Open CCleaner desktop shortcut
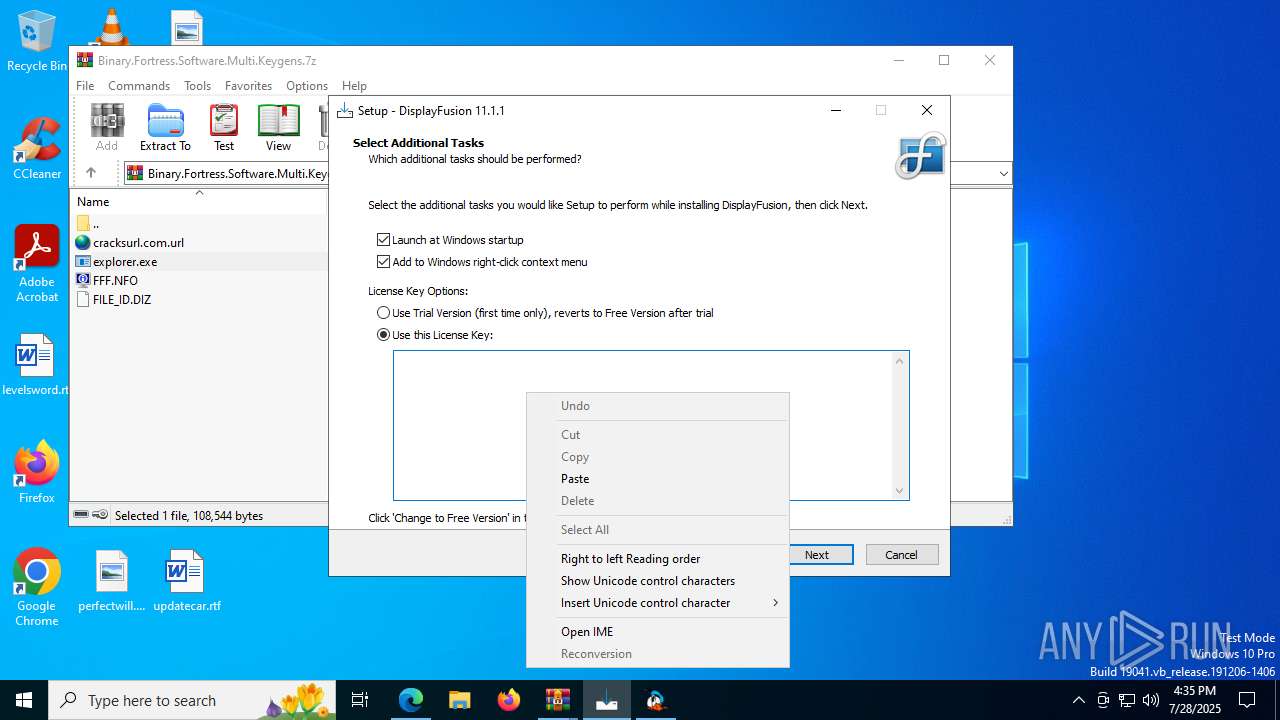The height and width of the screenshot is (720, 1280). point(37,148)
